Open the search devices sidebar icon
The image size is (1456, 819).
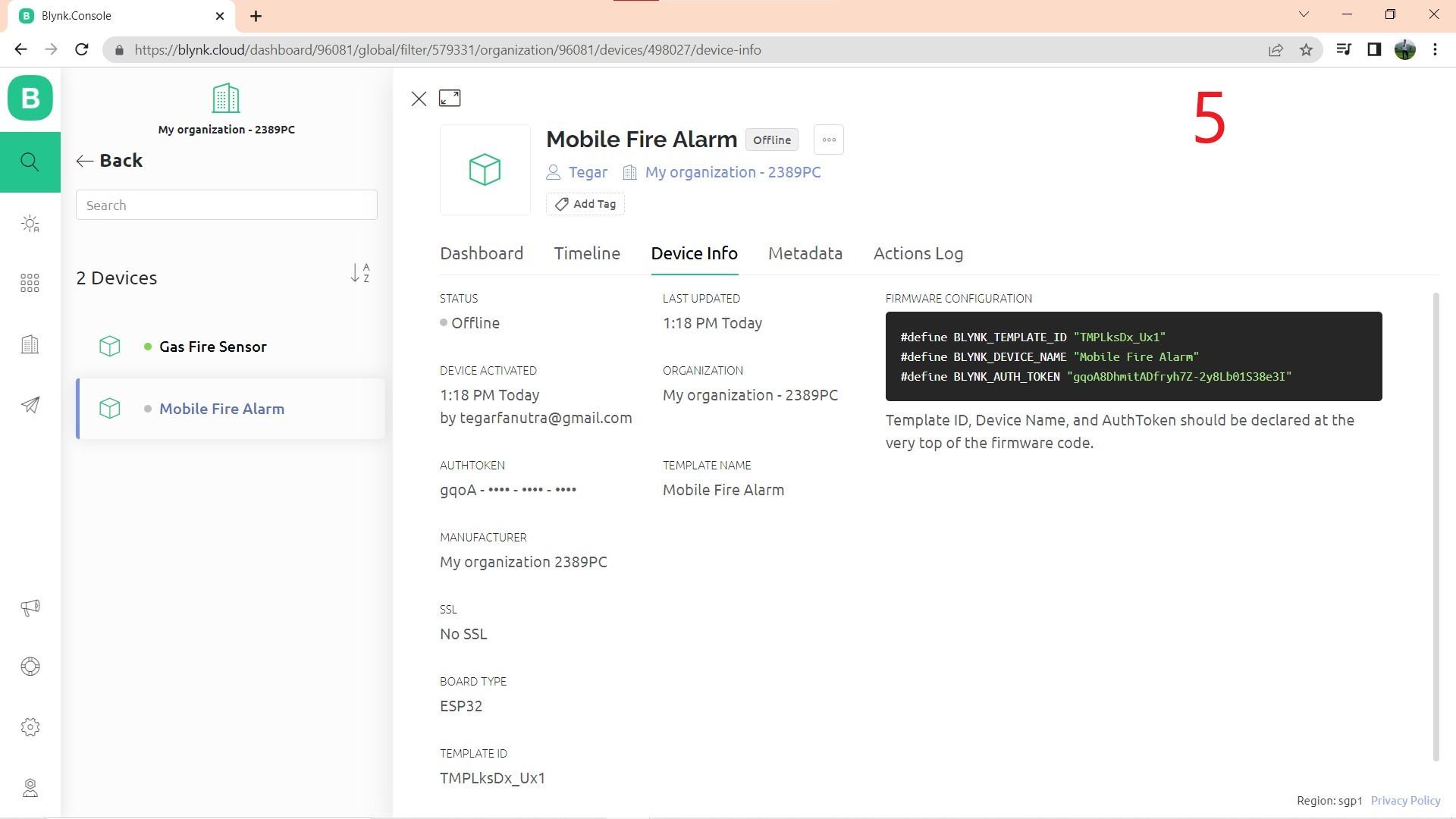[x=30, y=162]
